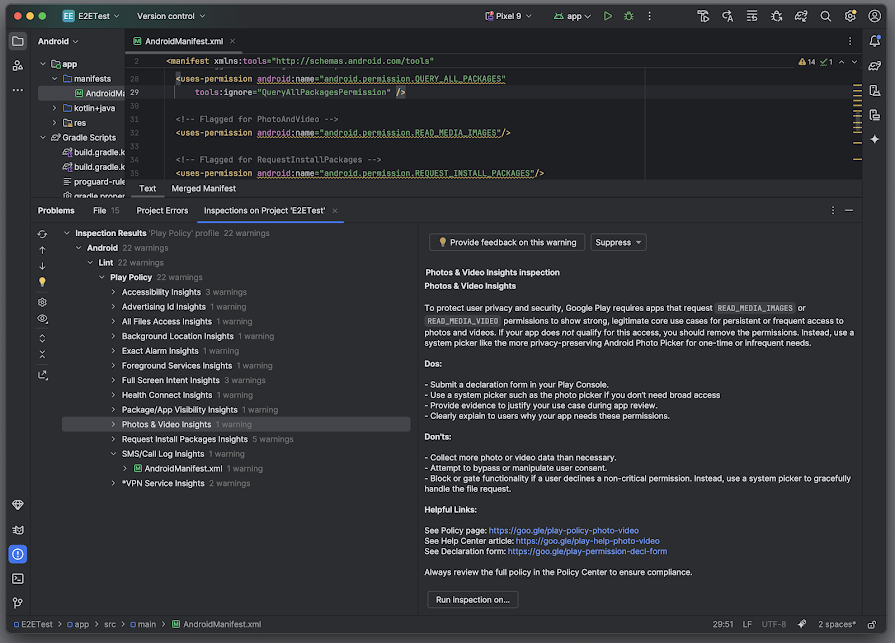Toggle the eye preview icon in inspections toolbar
895x643 pixels.
[x=42, y=318]
